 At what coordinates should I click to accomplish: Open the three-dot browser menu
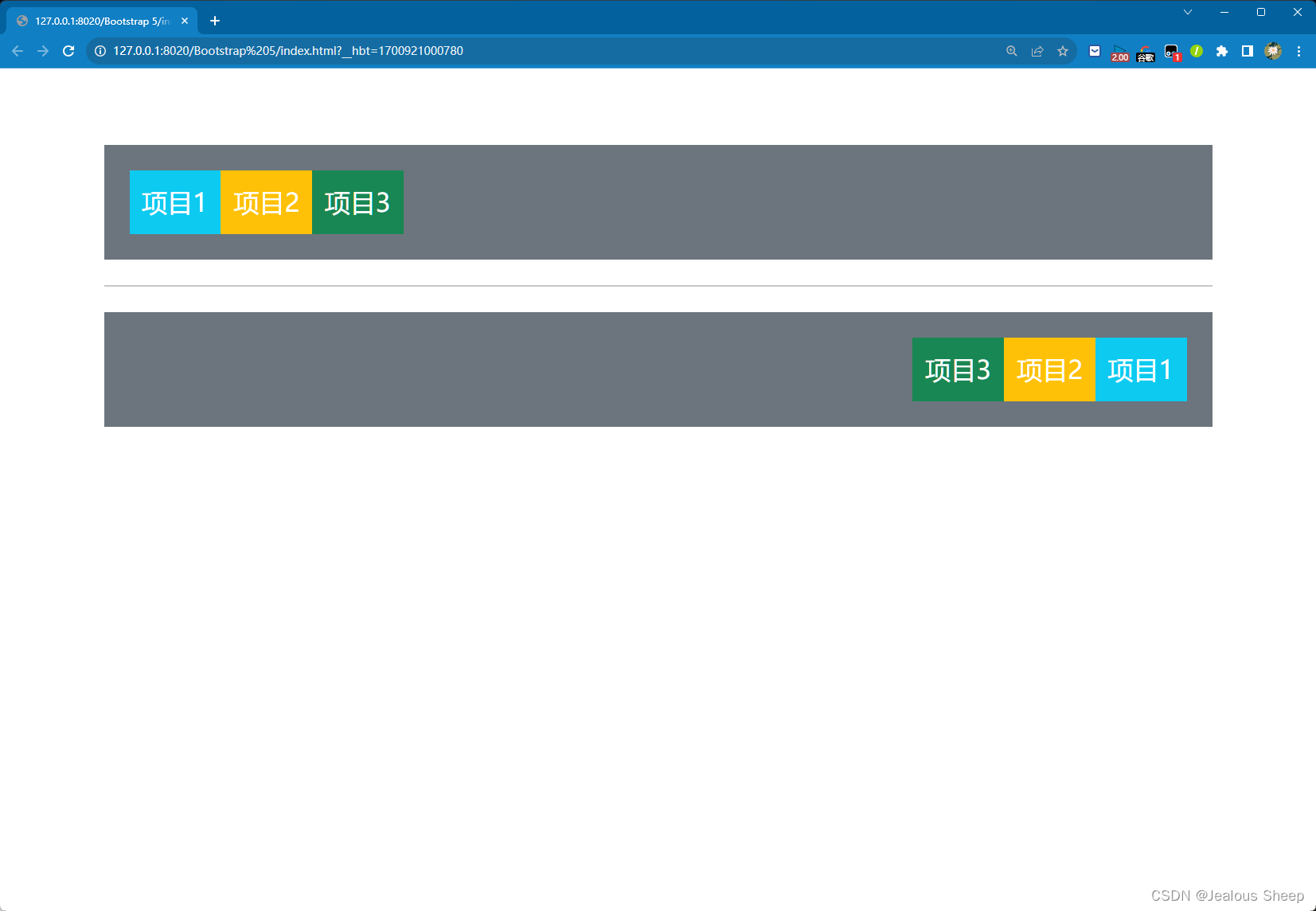[1299, 51]
